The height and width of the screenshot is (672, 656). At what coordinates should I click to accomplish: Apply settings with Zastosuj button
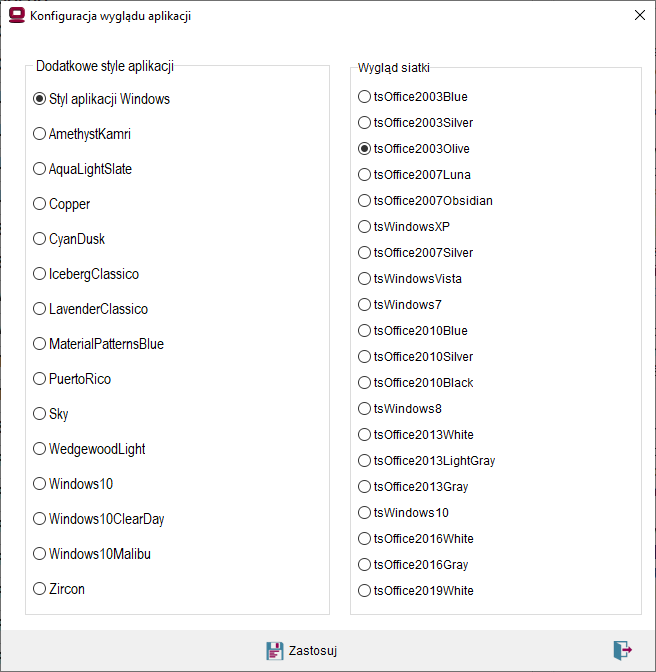tap(302, 651)
